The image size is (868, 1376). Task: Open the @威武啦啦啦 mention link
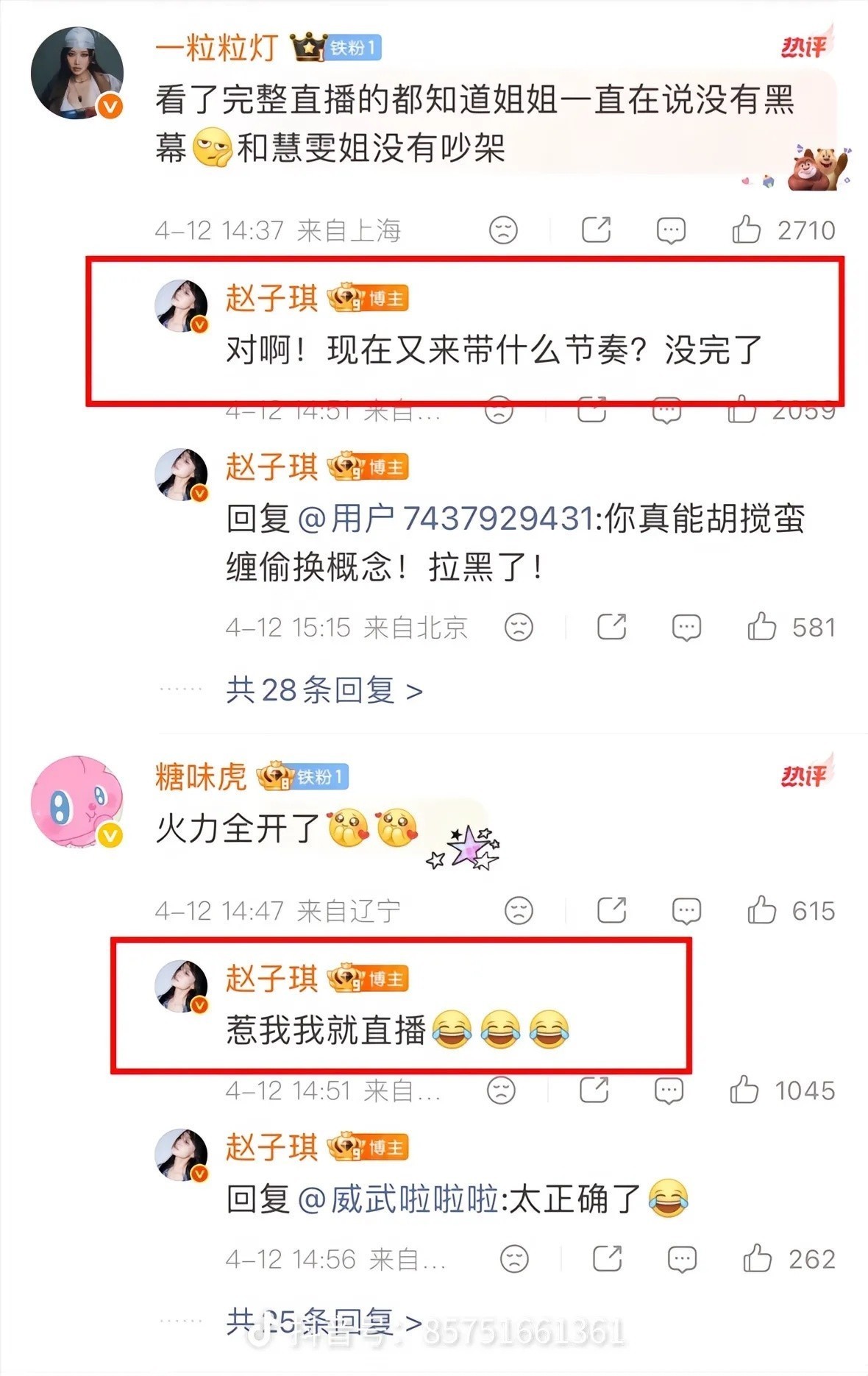point(399,1199)
